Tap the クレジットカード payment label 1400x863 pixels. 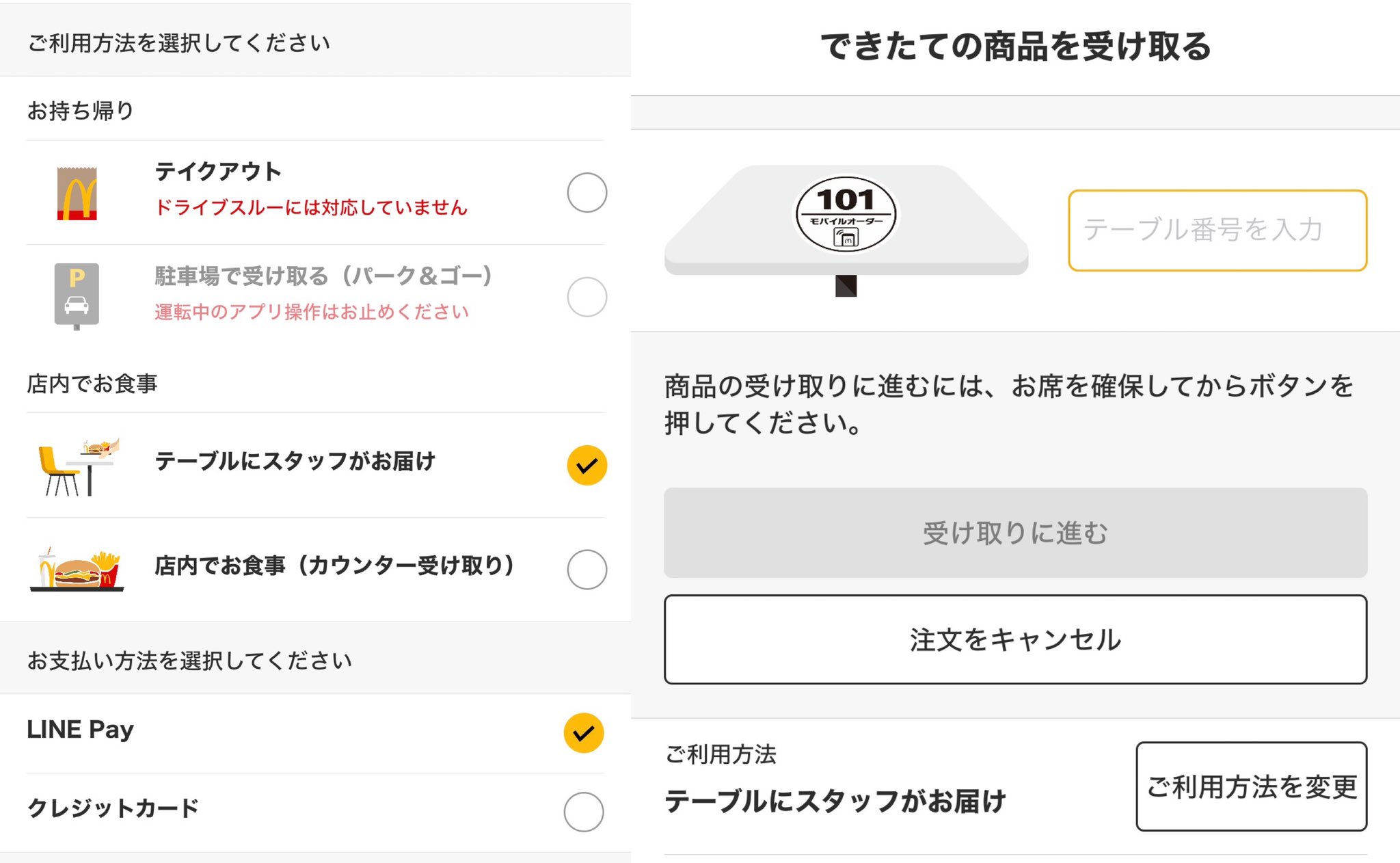point(113,808)
